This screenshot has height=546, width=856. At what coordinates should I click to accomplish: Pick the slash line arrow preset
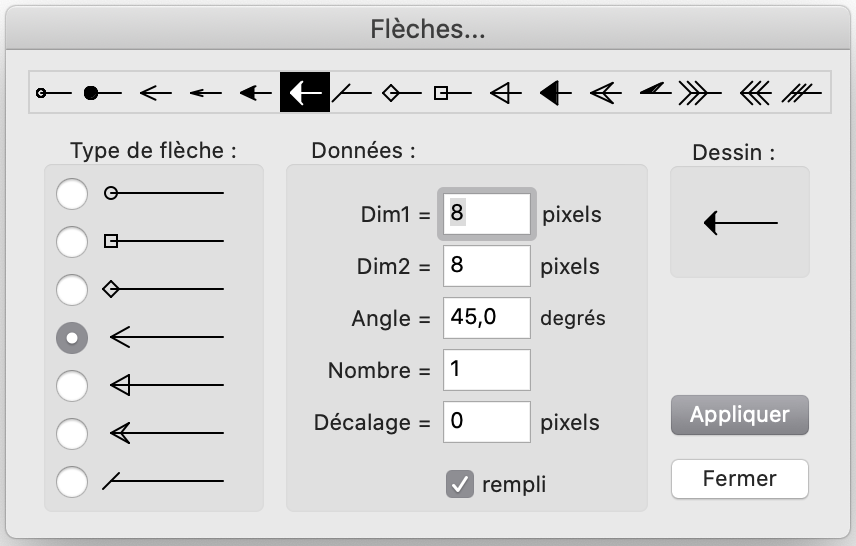point(352,93)
